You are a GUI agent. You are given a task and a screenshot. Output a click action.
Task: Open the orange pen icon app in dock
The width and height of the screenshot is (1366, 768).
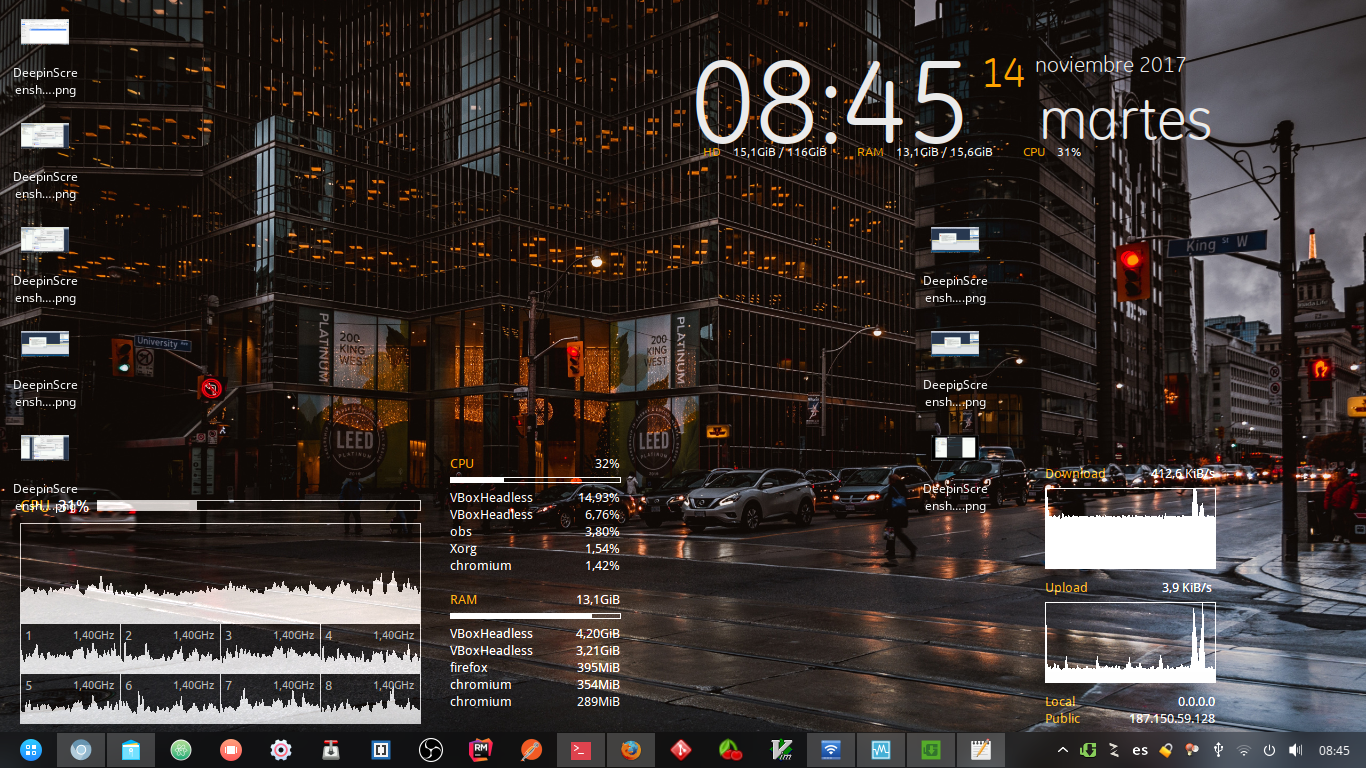point(531,750)
